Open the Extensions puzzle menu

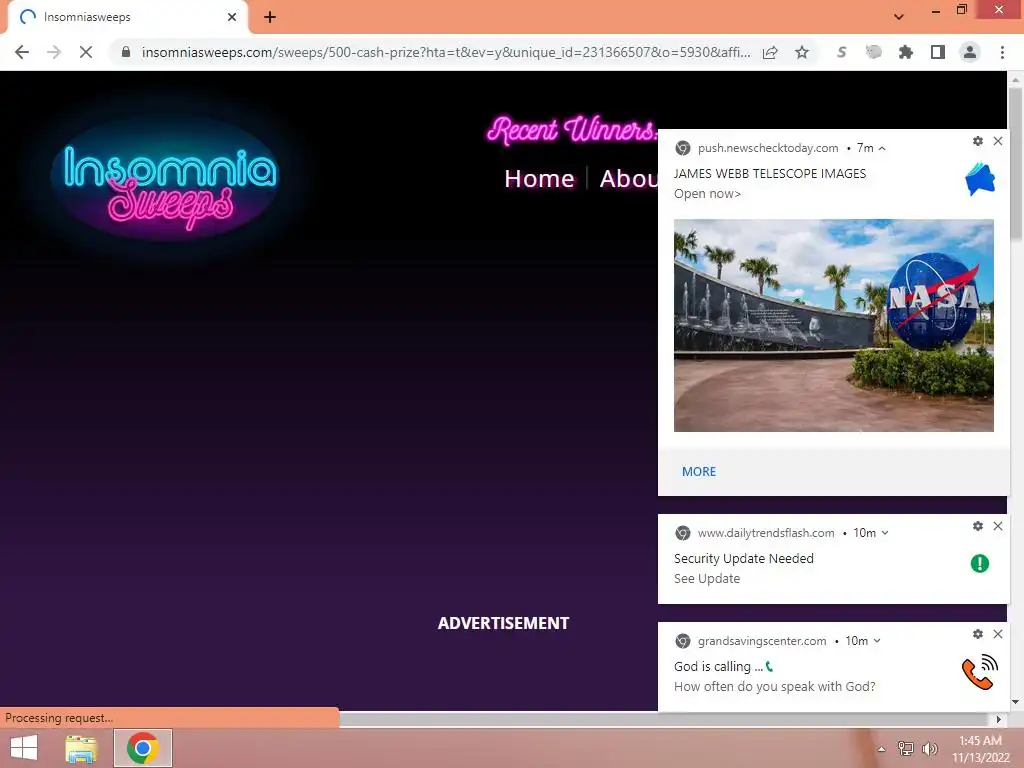pyautogui.click(x=906, y=52)
